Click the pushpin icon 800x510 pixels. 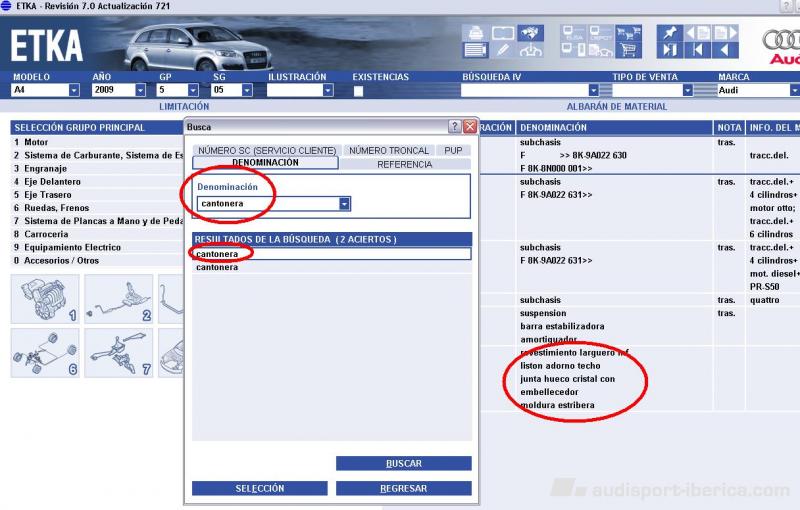[669, 34]
